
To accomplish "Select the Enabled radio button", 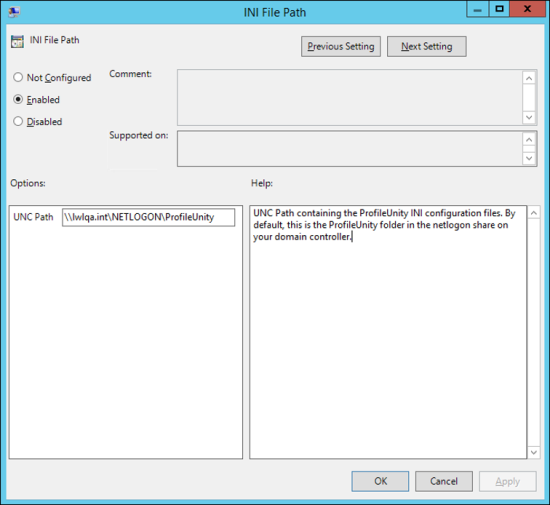I will (18, 99).
